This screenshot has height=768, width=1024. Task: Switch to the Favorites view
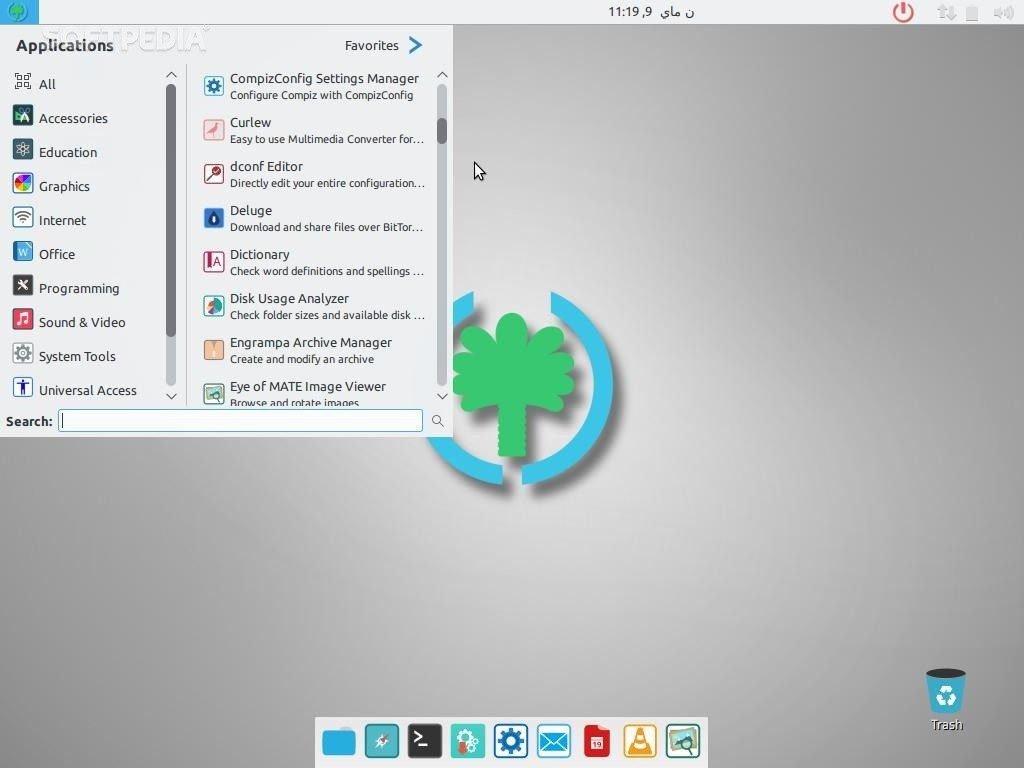(x=384, y=45)
